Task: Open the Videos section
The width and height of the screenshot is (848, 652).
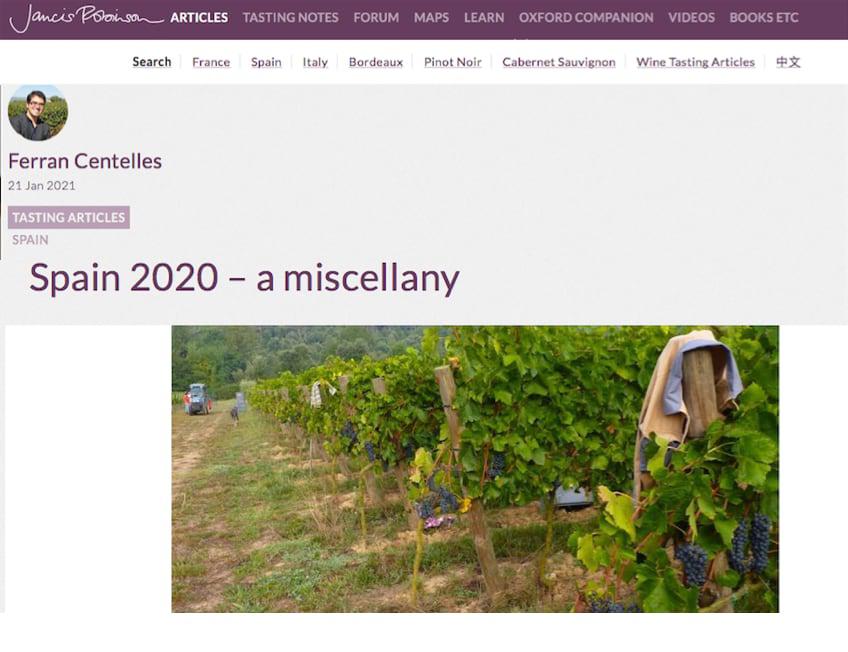Action: tap(691, 18)
